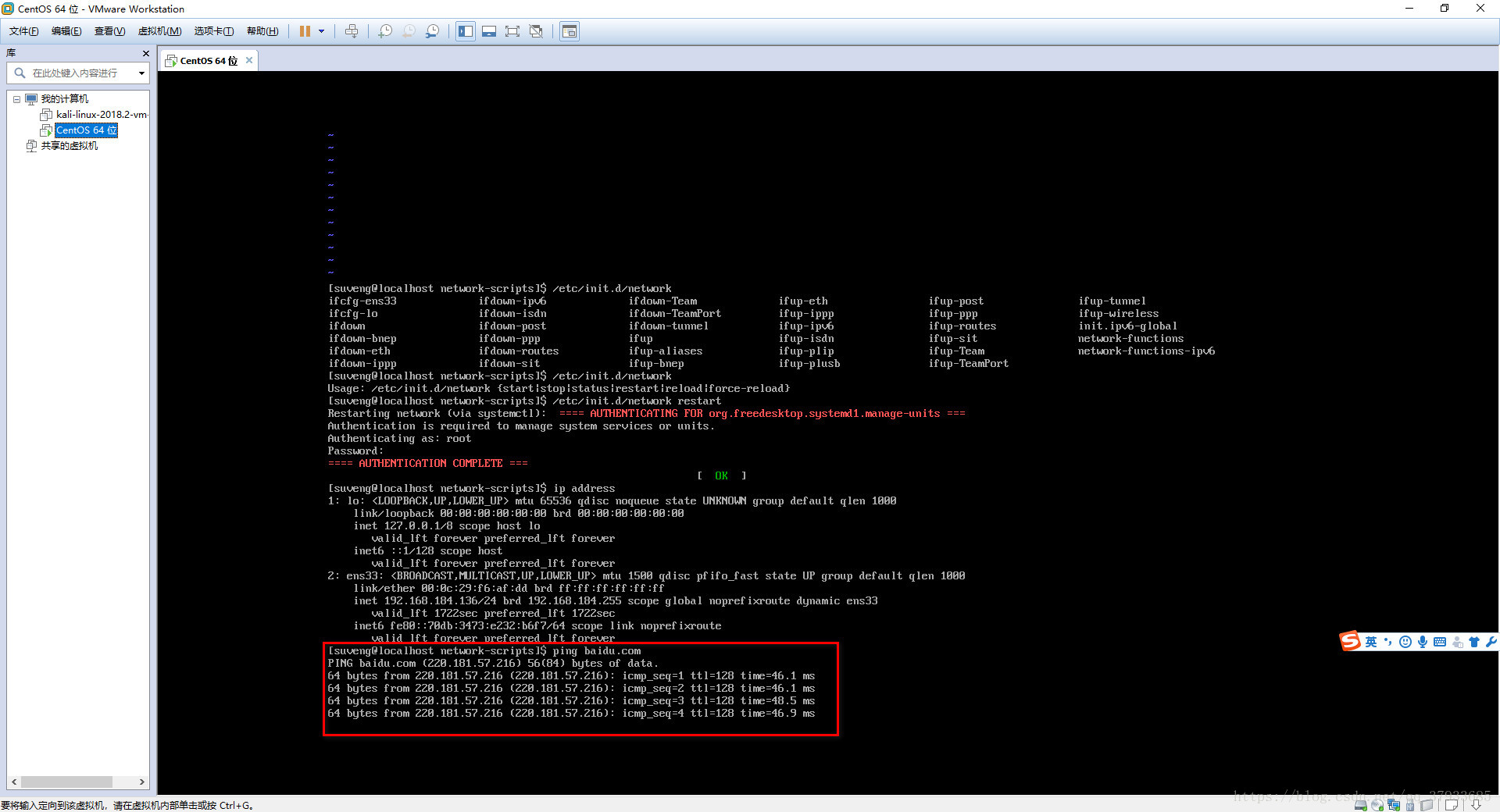Open the 选项卡(T) menu

coord(214,31)
